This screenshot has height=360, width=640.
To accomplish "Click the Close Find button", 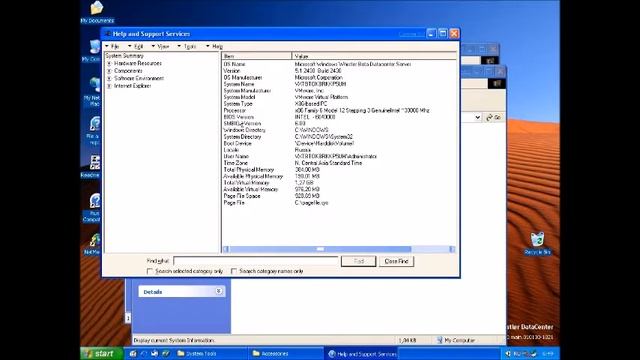I will click(396, 261).
